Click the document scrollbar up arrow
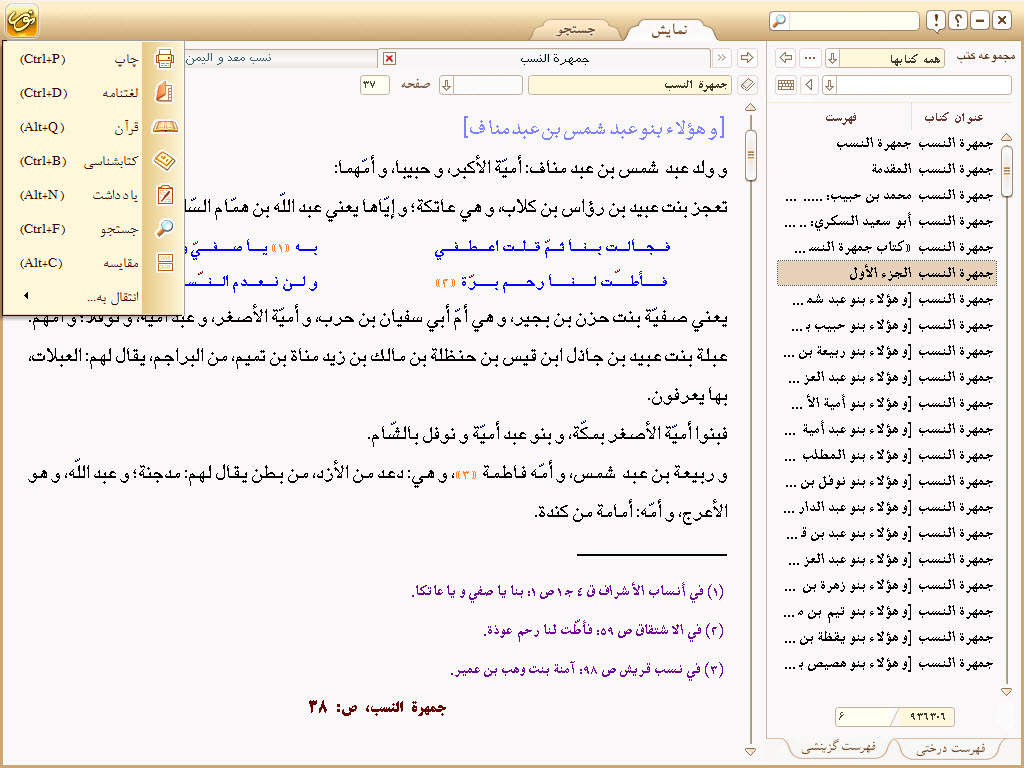This screenshot has width=1024, height=768. pyautogui.click(x=750, y=107)
